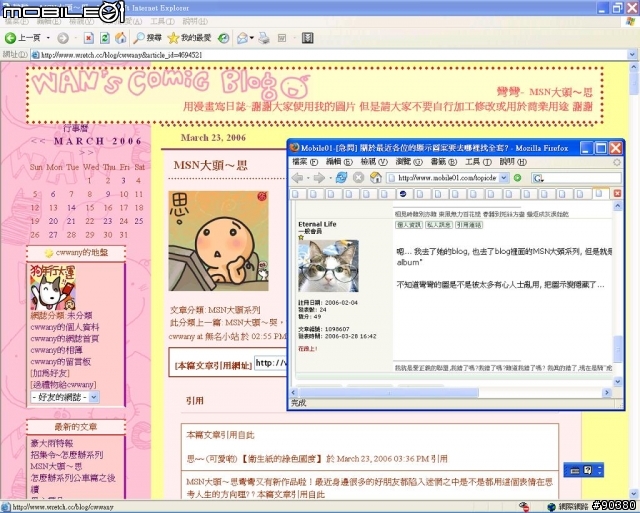
Task: Click the Firefox horizontal scrollbar thumb
Action: [389, 393]
